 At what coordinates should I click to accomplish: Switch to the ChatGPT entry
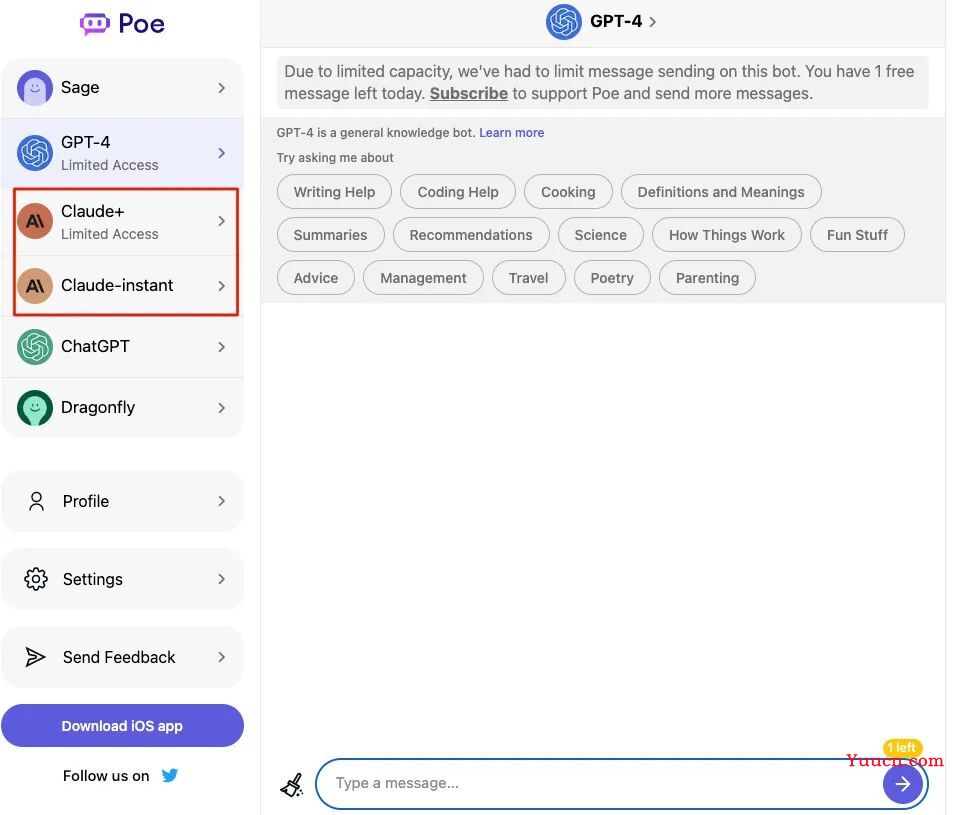[x=123, y=346]
